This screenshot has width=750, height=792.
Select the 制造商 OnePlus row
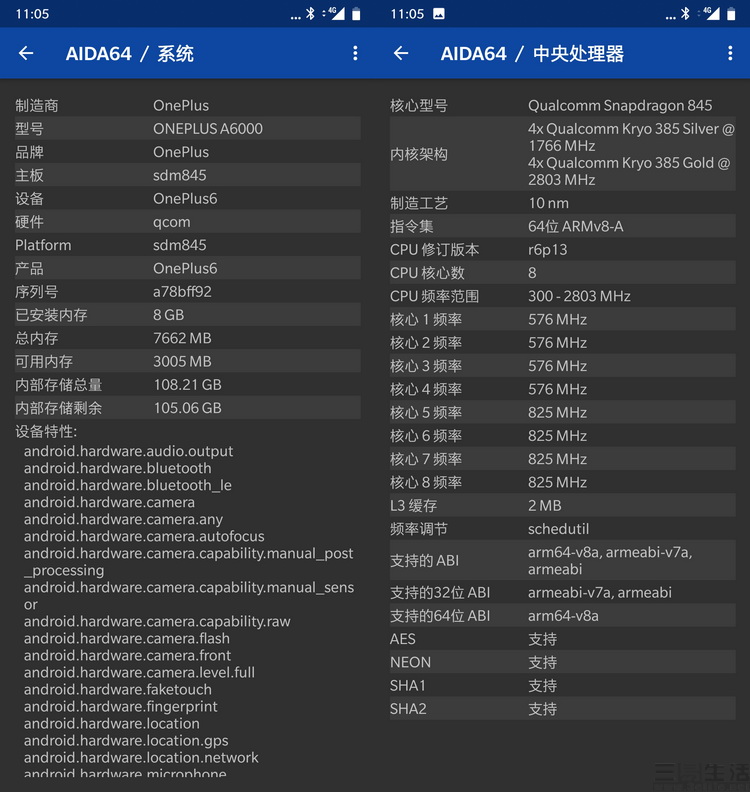(187, 105)
